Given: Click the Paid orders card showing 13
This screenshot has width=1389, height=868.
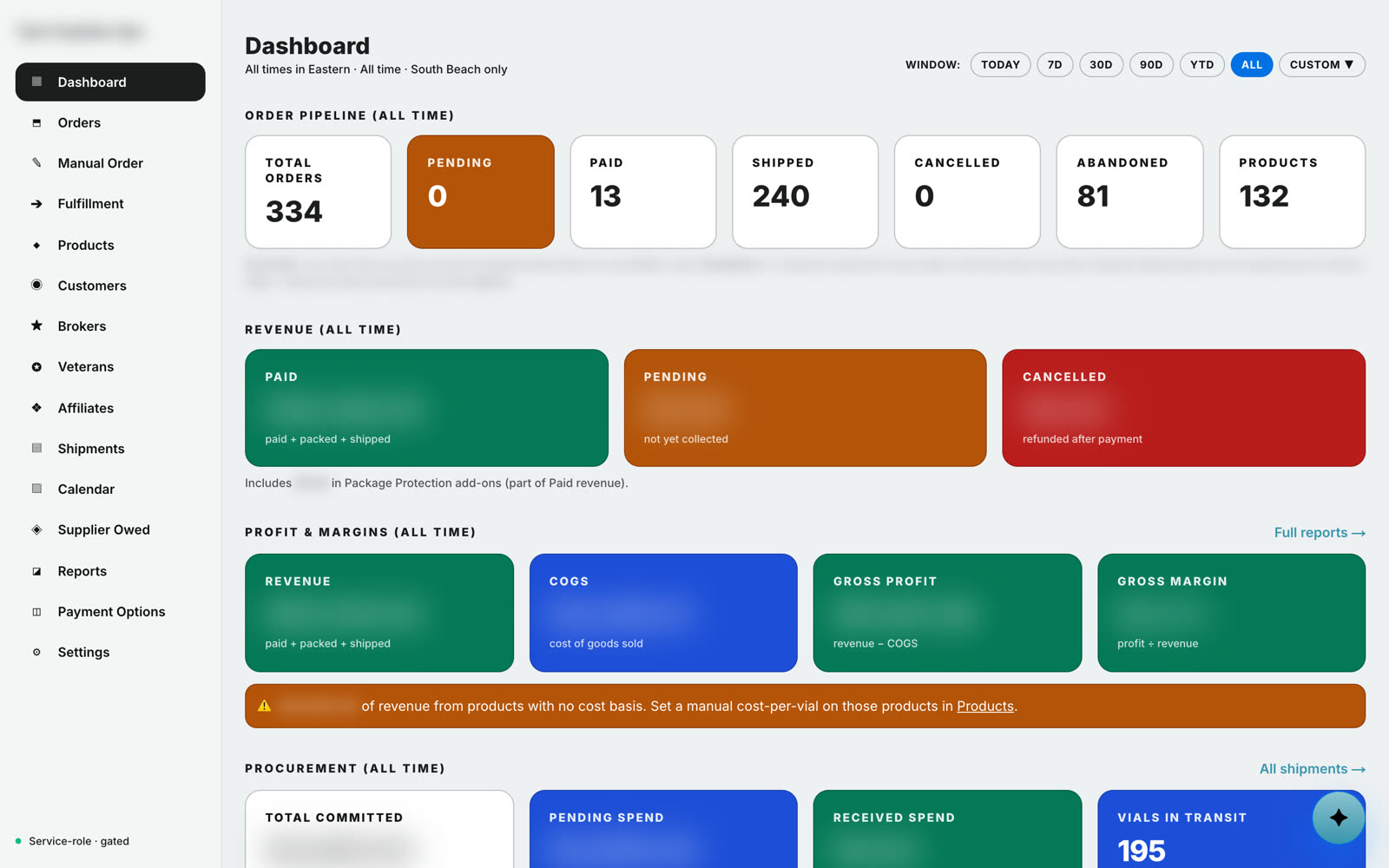Looking at the screenshot, I should 643,192.
